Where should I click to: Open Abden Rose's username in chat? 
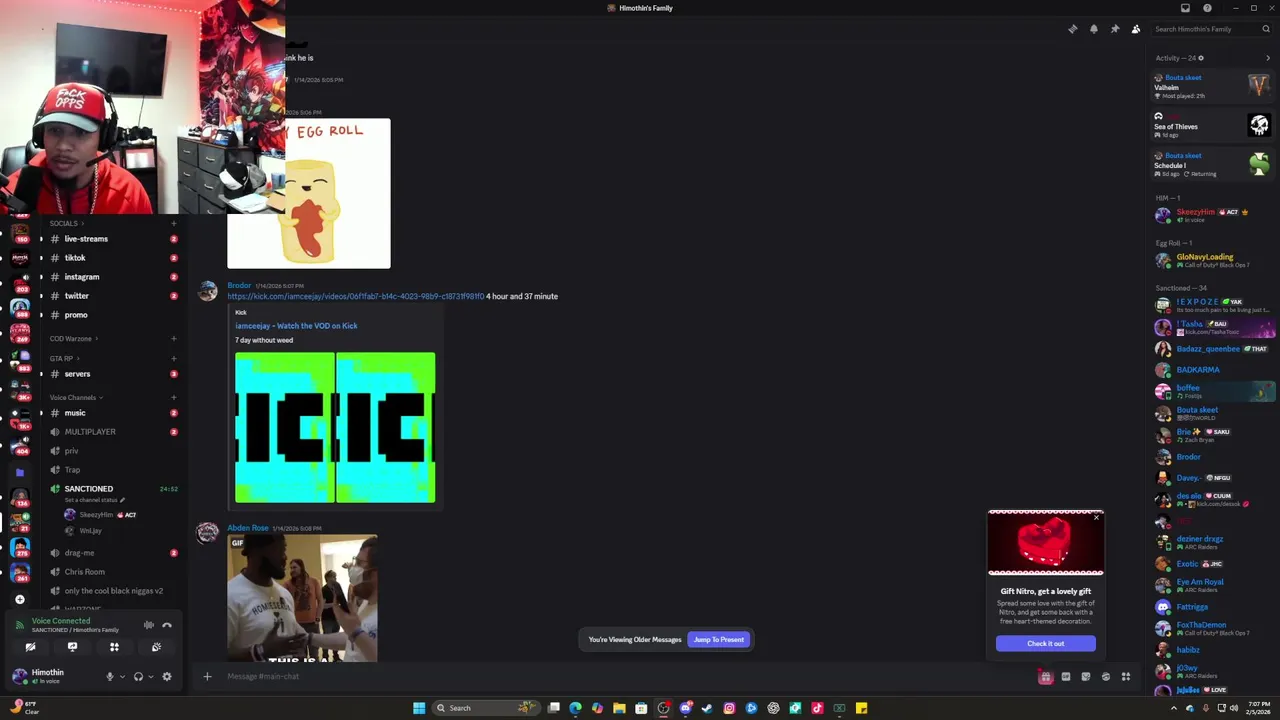click(x=247, y=528)
